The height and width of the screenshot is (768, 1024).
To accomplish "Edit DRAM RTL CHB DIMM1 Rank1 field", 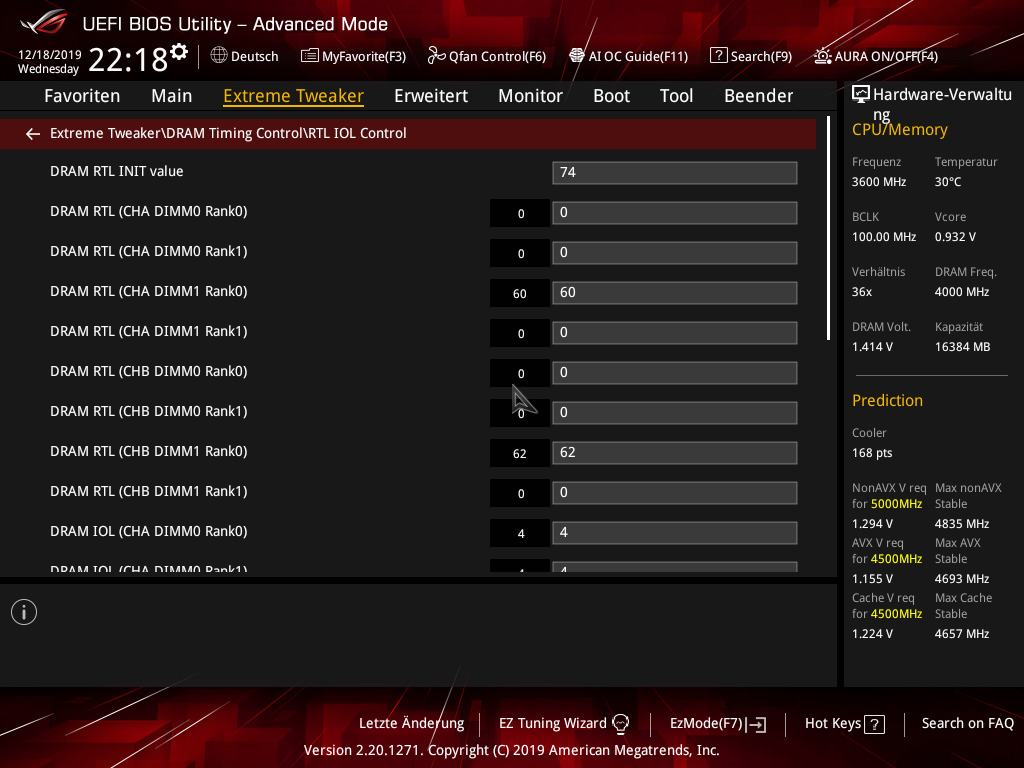I will pyautogui.click(x=675, y=493).
